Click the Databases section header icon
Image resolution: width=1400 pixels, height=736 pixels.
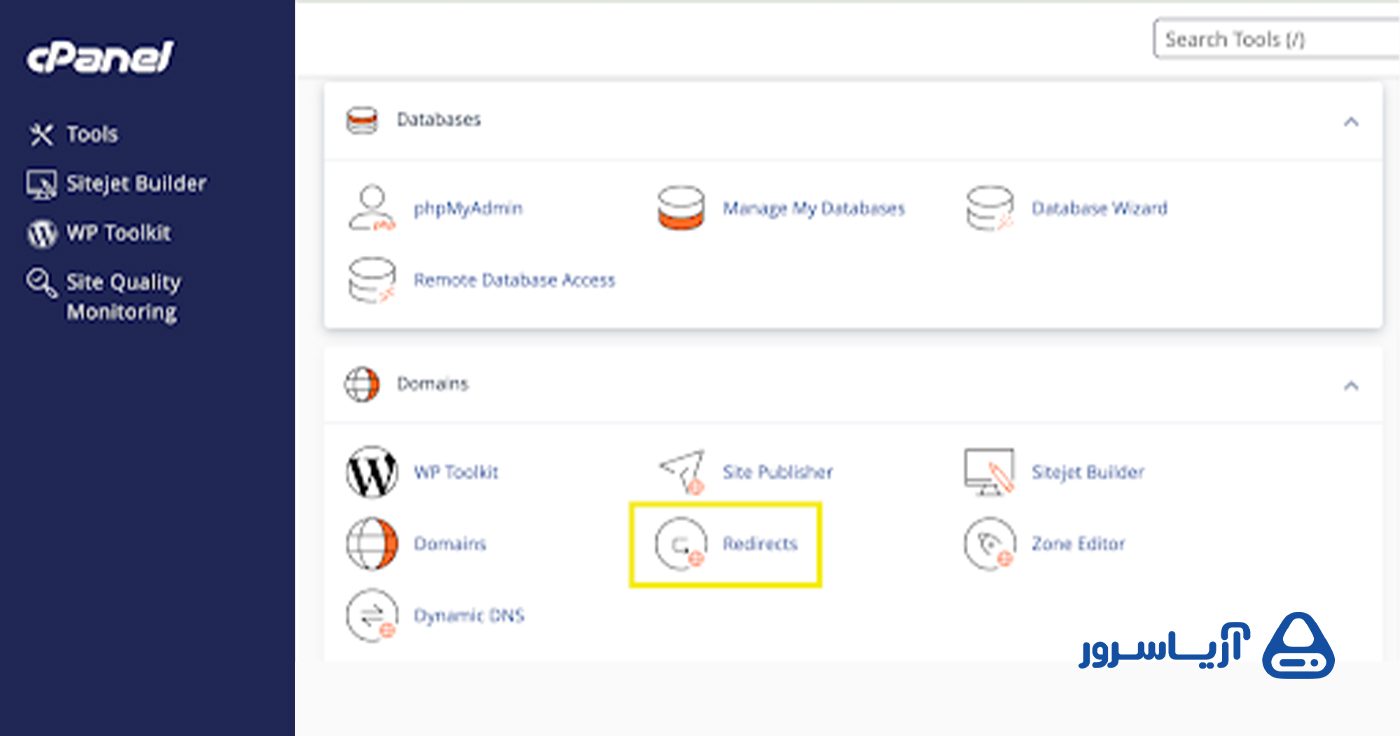point(361,121)
